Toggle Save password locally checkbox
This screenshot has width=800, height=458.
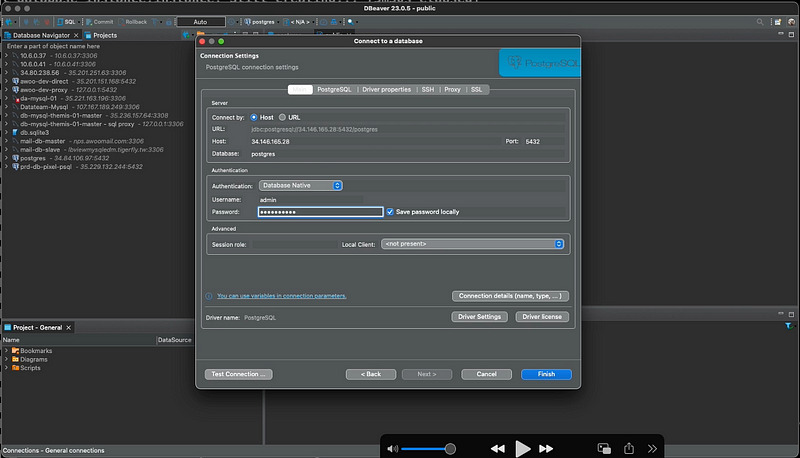tap(390, 212)
